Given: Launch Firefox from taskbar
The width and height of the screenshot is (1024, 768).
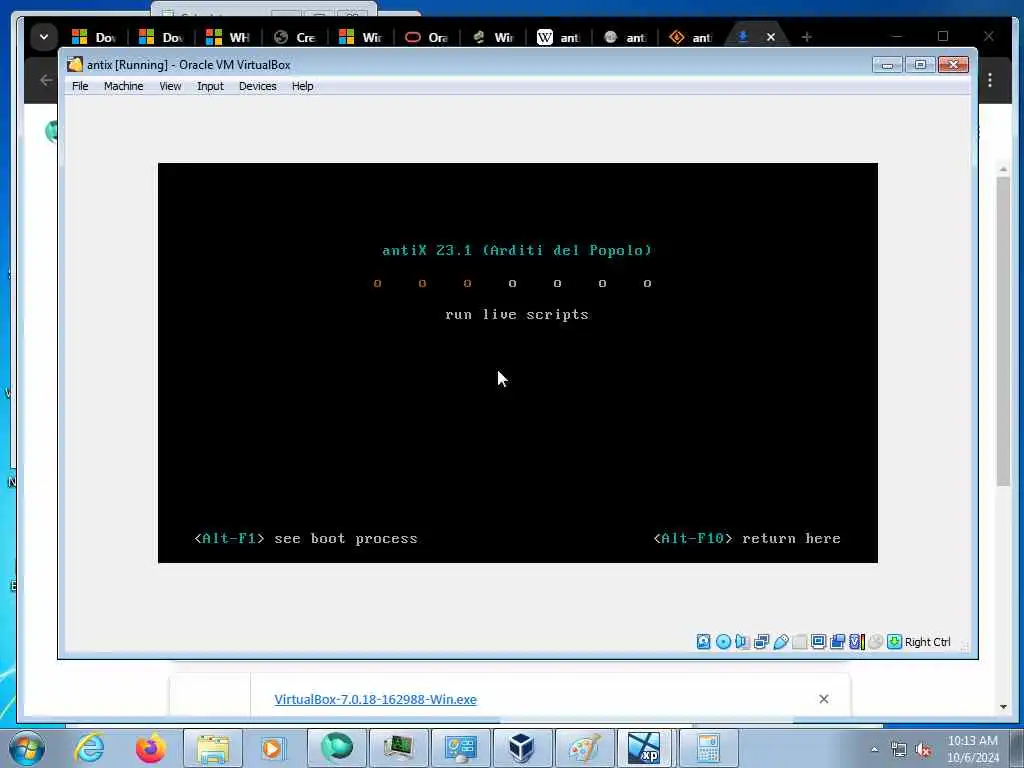Looking at the screenshot, I should [151, 748].
